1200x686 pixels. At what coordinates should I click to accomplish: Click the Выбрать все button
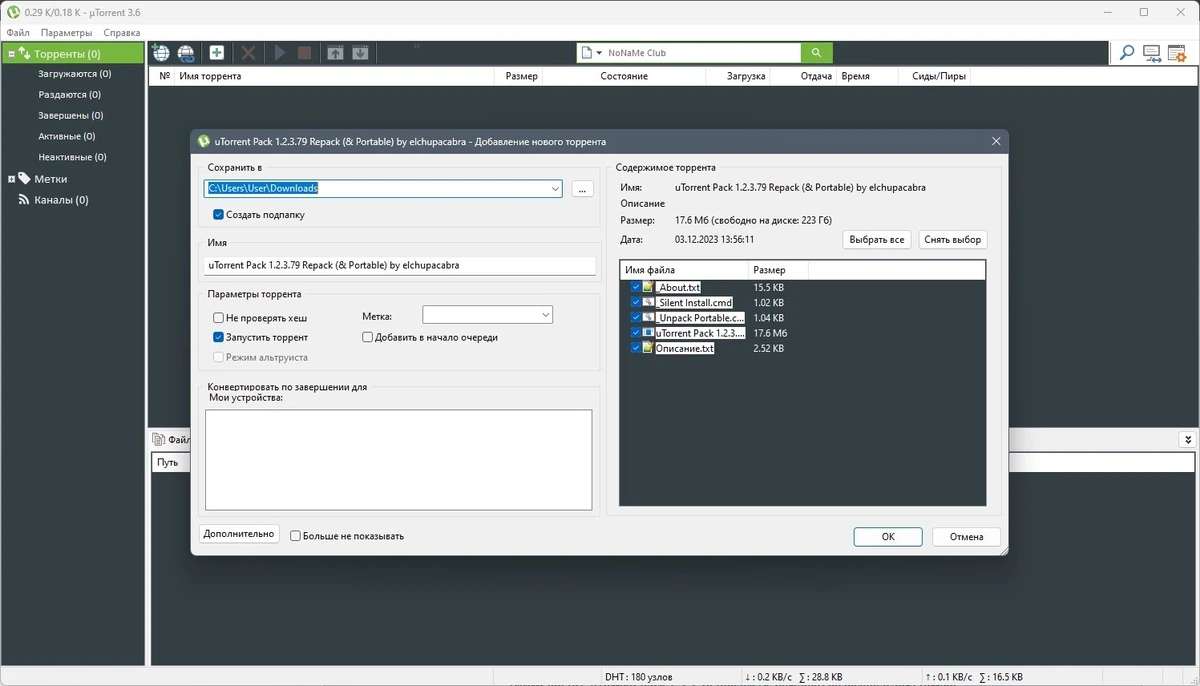pos(877,240)
